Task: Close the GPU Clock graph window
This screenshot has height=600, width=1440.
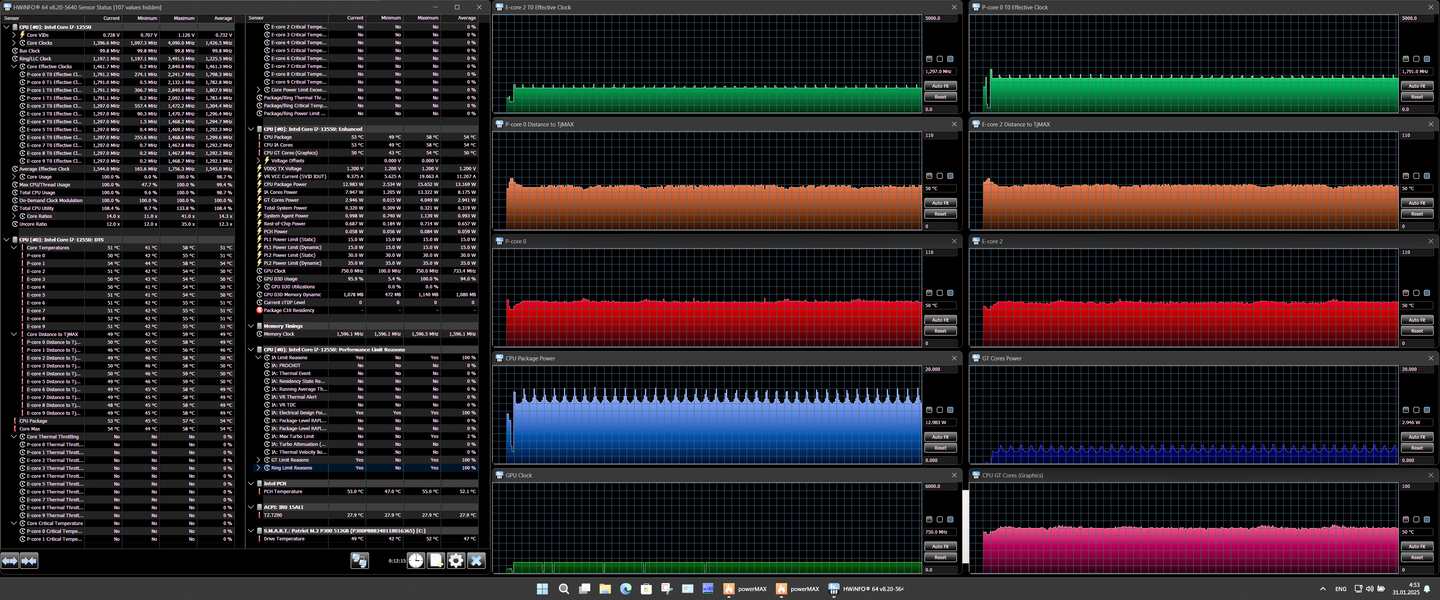Action: (x=953, y=476)
